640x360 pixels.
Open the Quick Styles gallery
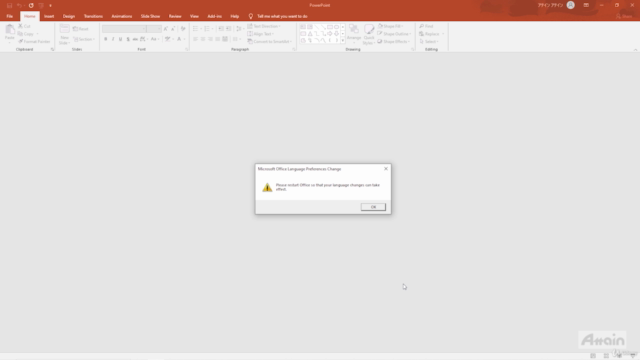369,34
